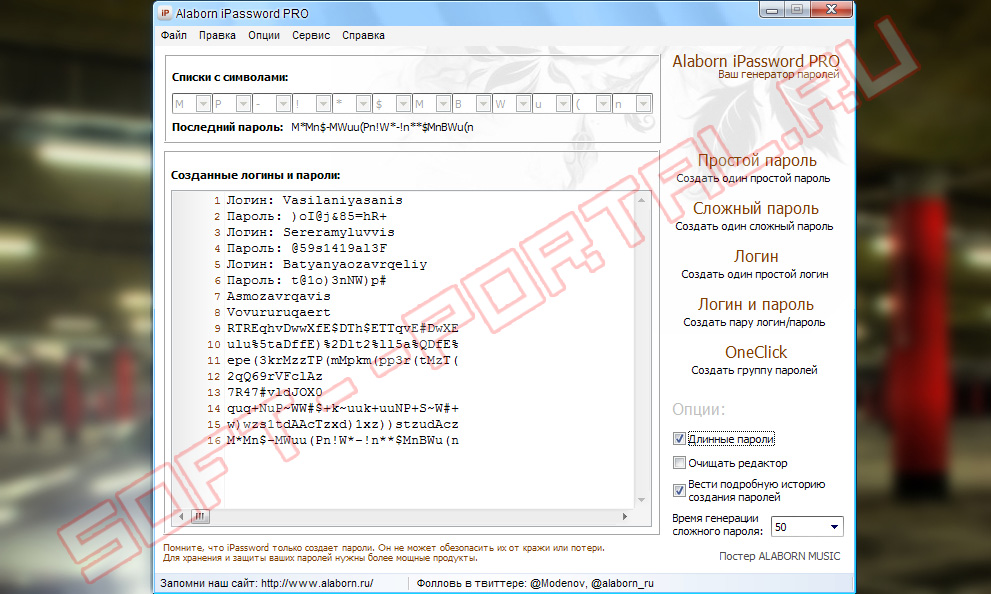991x594 pixels.
Task: Click editor line 11 starting with 'epe(3krMzzTP'
Action: 343,360
